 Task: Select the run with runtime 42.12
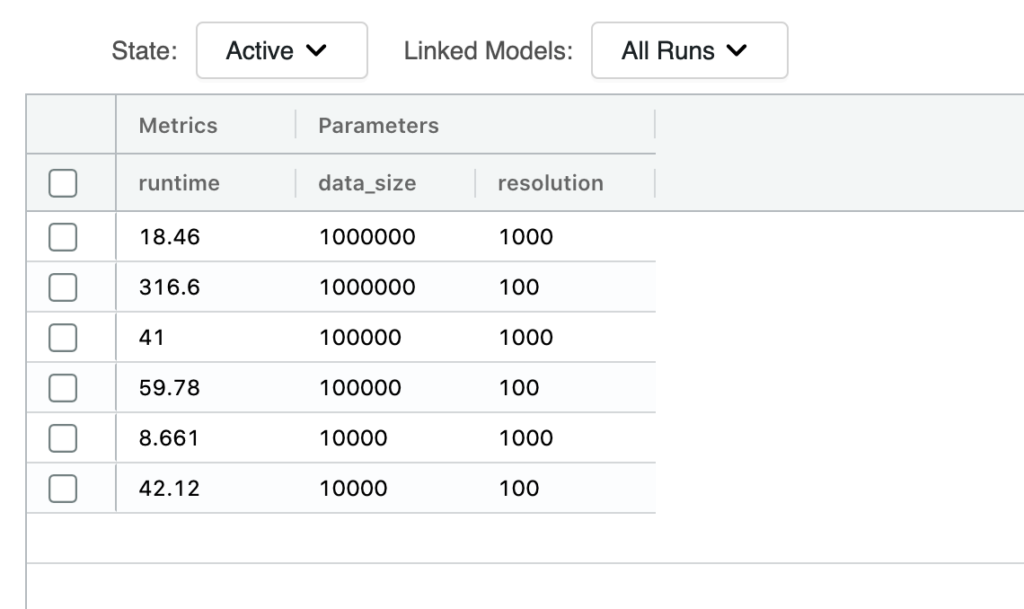point(63,488)
